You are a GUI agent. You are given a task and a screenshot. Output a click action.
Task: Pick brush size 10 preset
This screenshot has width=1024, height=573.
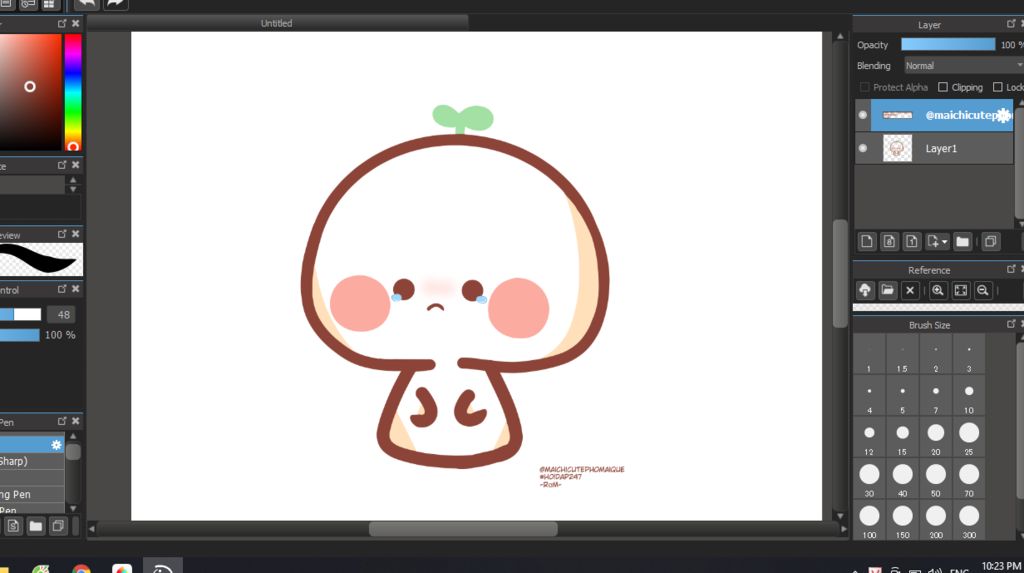(x=969, y=397)
